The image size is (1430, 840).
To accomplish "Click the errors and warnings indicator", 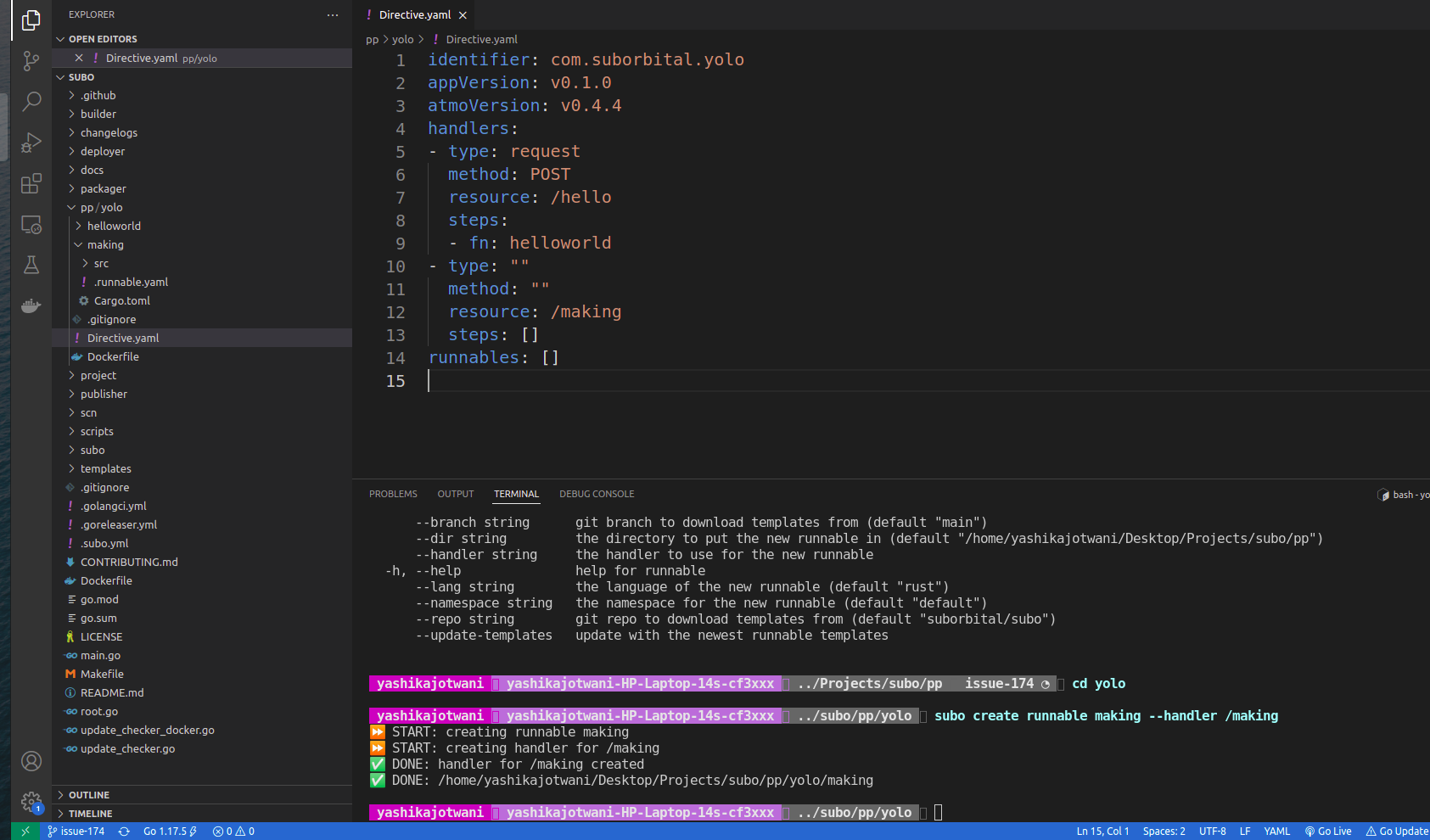I will (x=233, y=831).
